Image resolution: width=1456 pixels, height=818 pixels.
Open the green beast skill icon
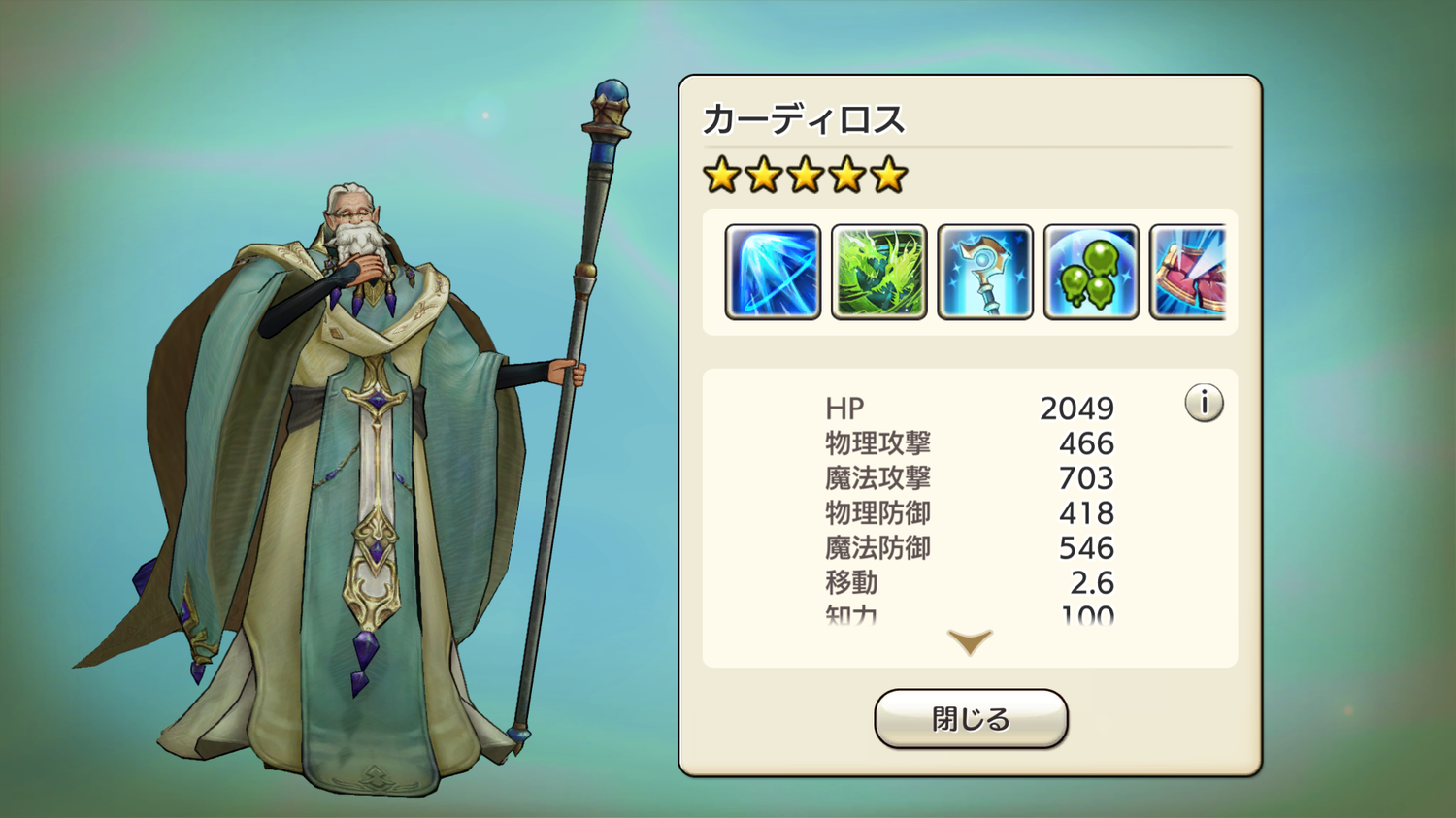click(879, 272)
